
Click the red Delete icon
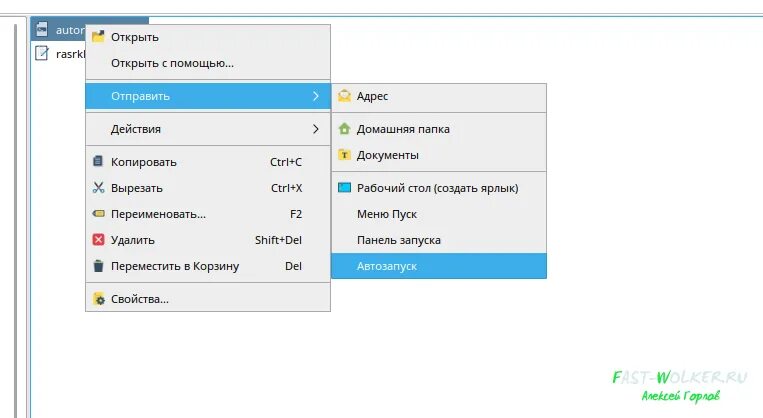tap(98, 240)
